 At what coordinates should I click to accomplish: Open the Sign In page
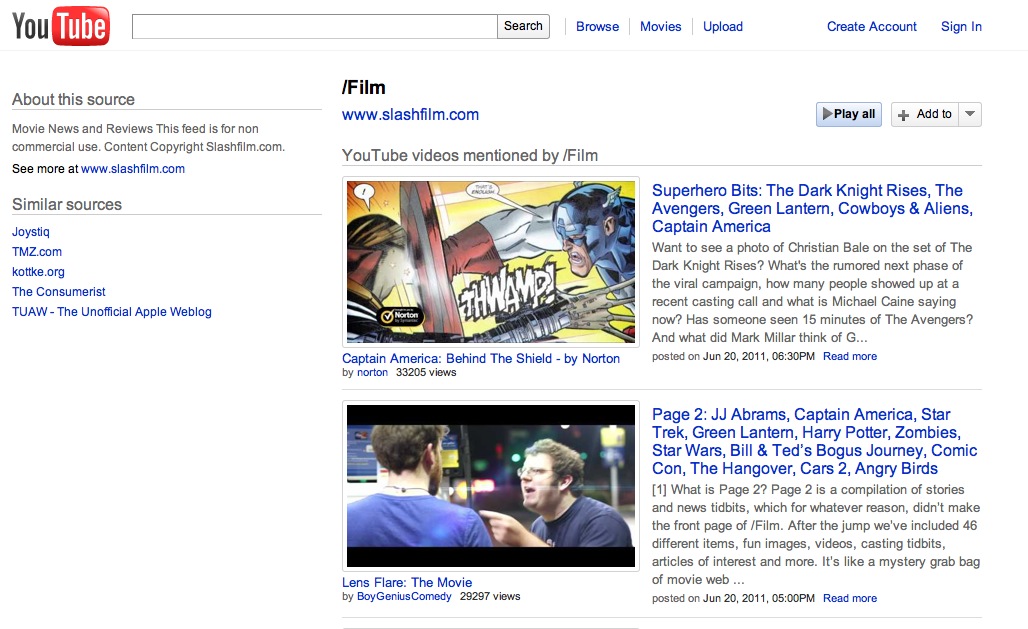pyautogui.click(x=961, y=27)
